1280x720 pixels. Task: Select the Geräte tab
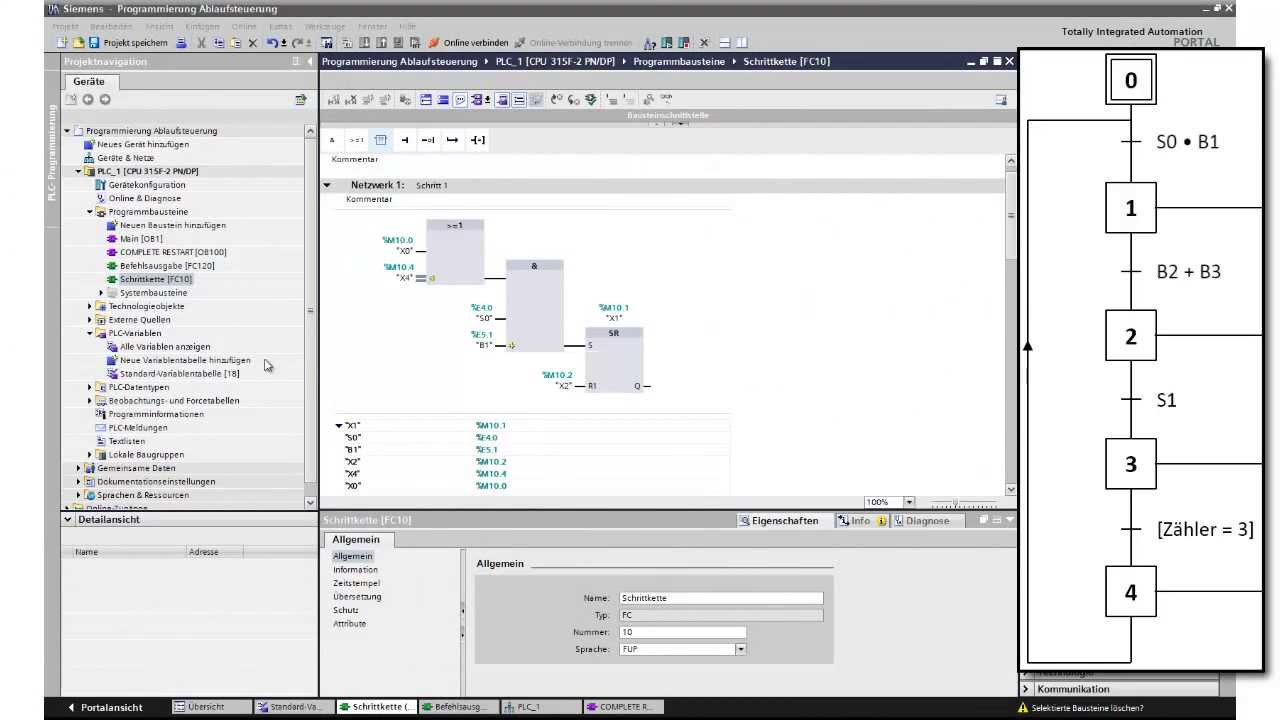pos(89,81)
